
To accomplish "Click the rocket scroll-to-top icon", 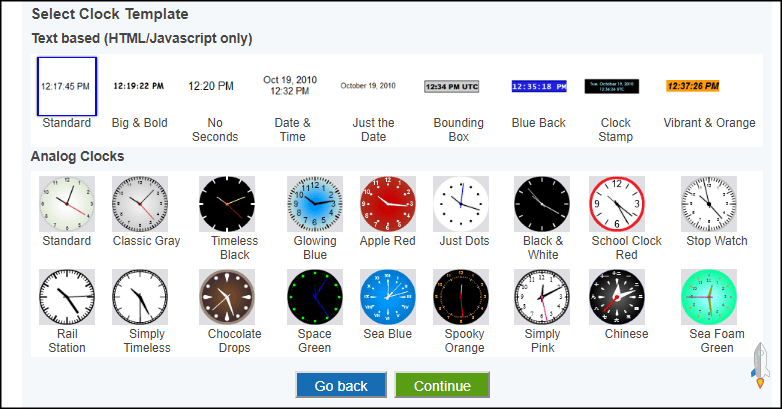I will pyautogui.click(x=760, y=366).
